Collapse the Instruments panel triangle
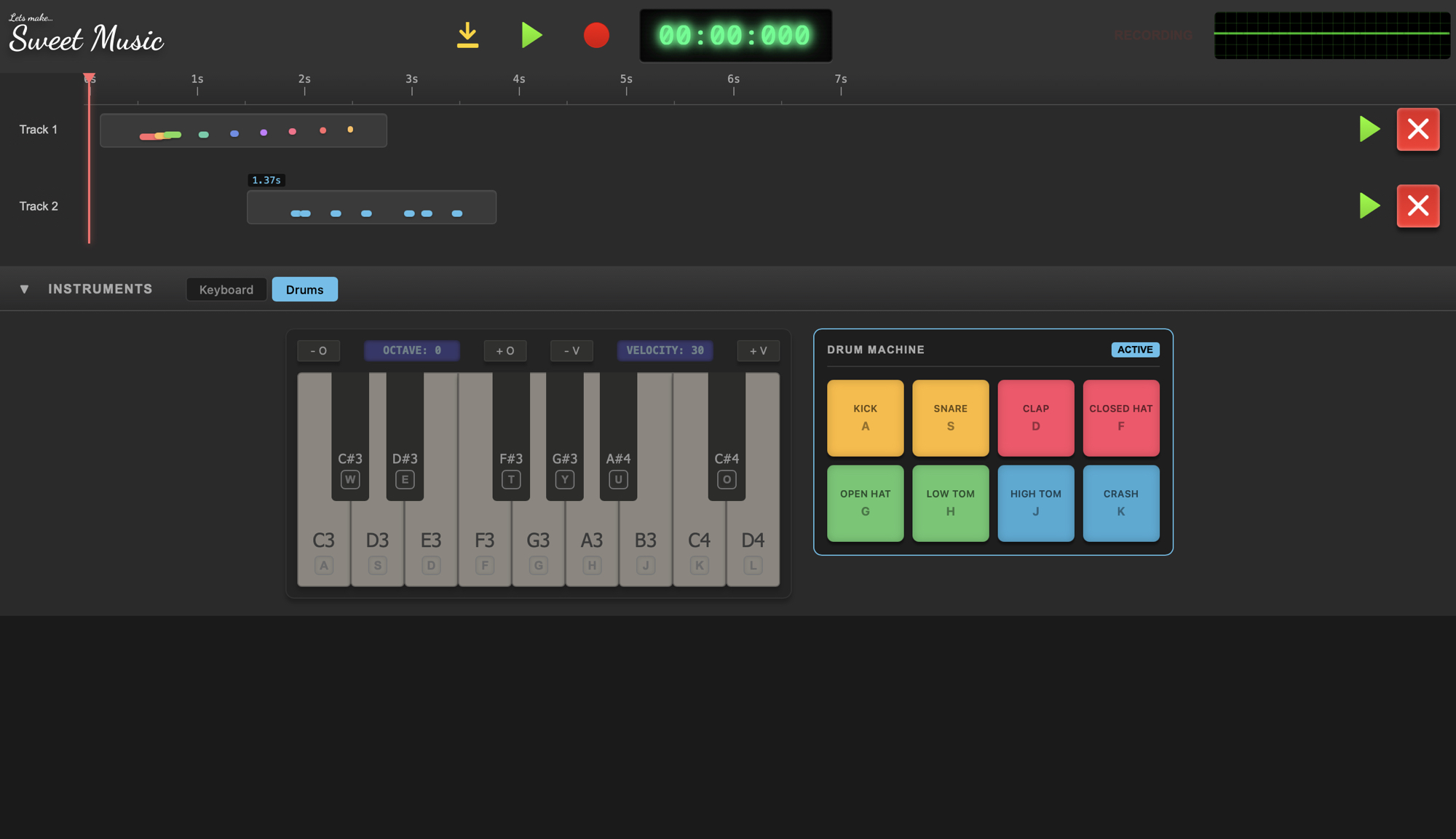 point(24,289)
